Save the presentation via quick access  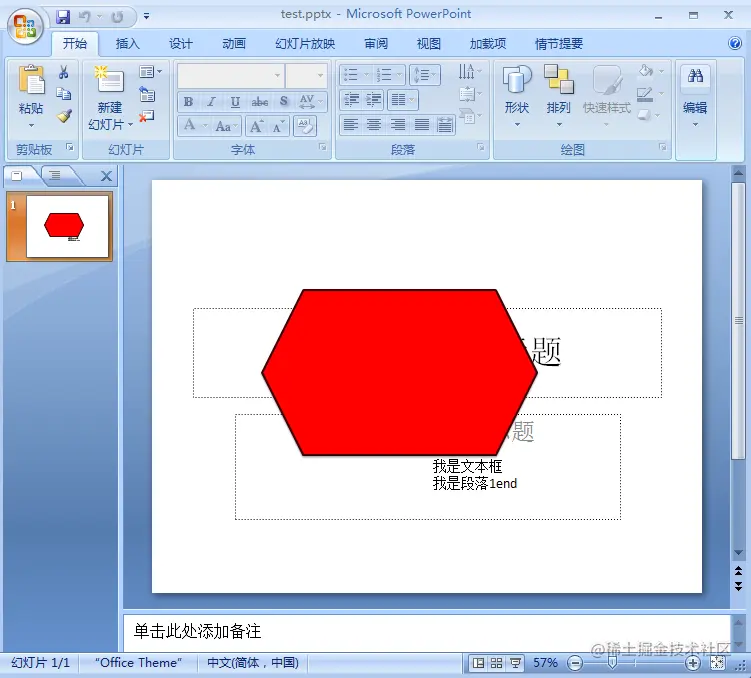pyautogui.click(x=63, y=17)
